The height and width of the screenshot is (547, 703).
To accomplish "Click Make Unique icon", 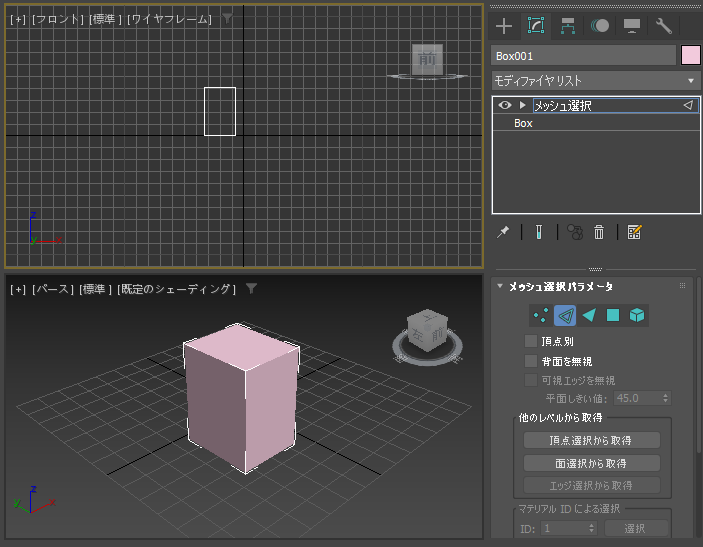I will coord(575,232).
